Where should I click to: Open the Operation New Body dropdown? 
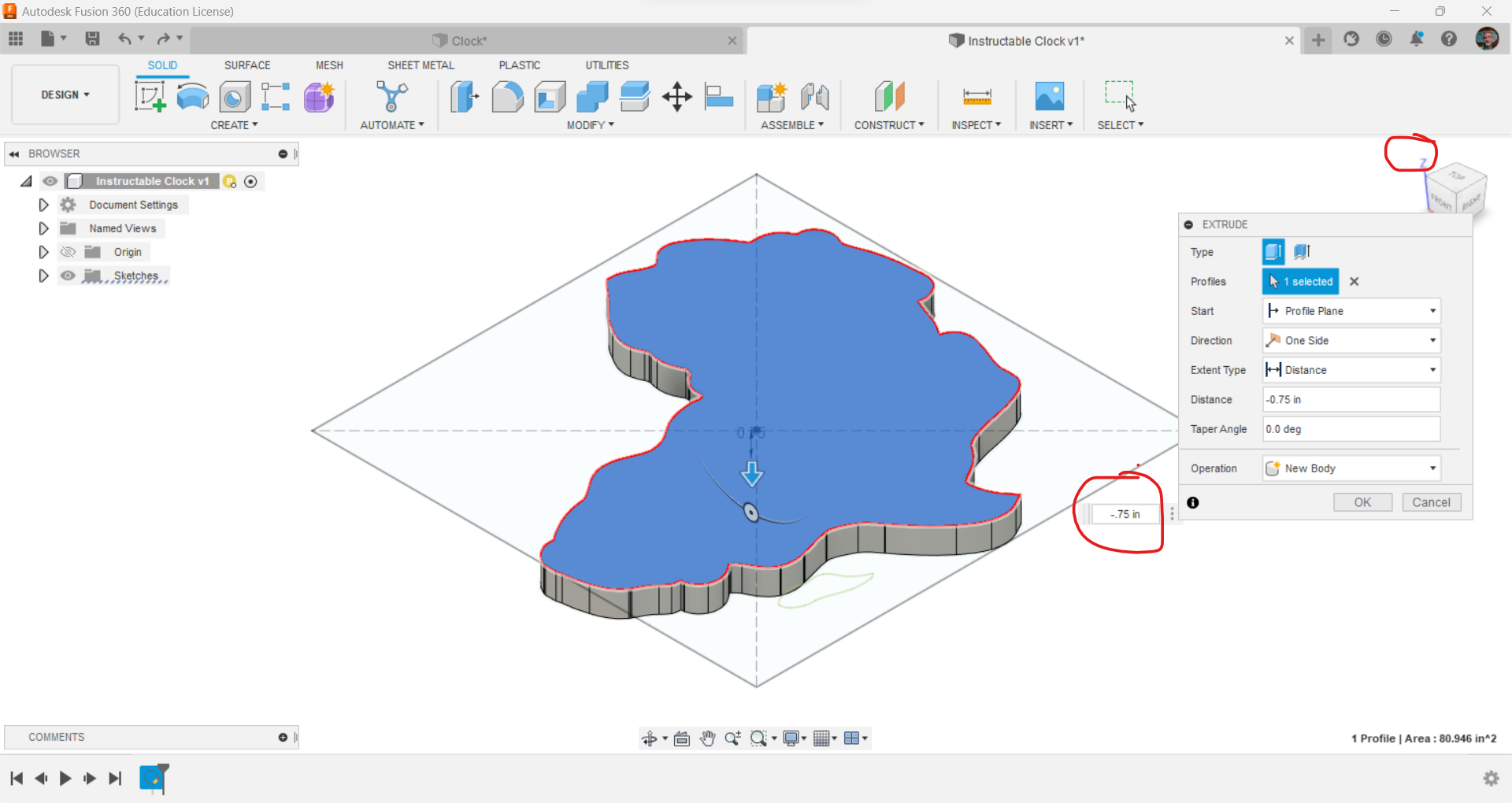[x=1351, y=468]
